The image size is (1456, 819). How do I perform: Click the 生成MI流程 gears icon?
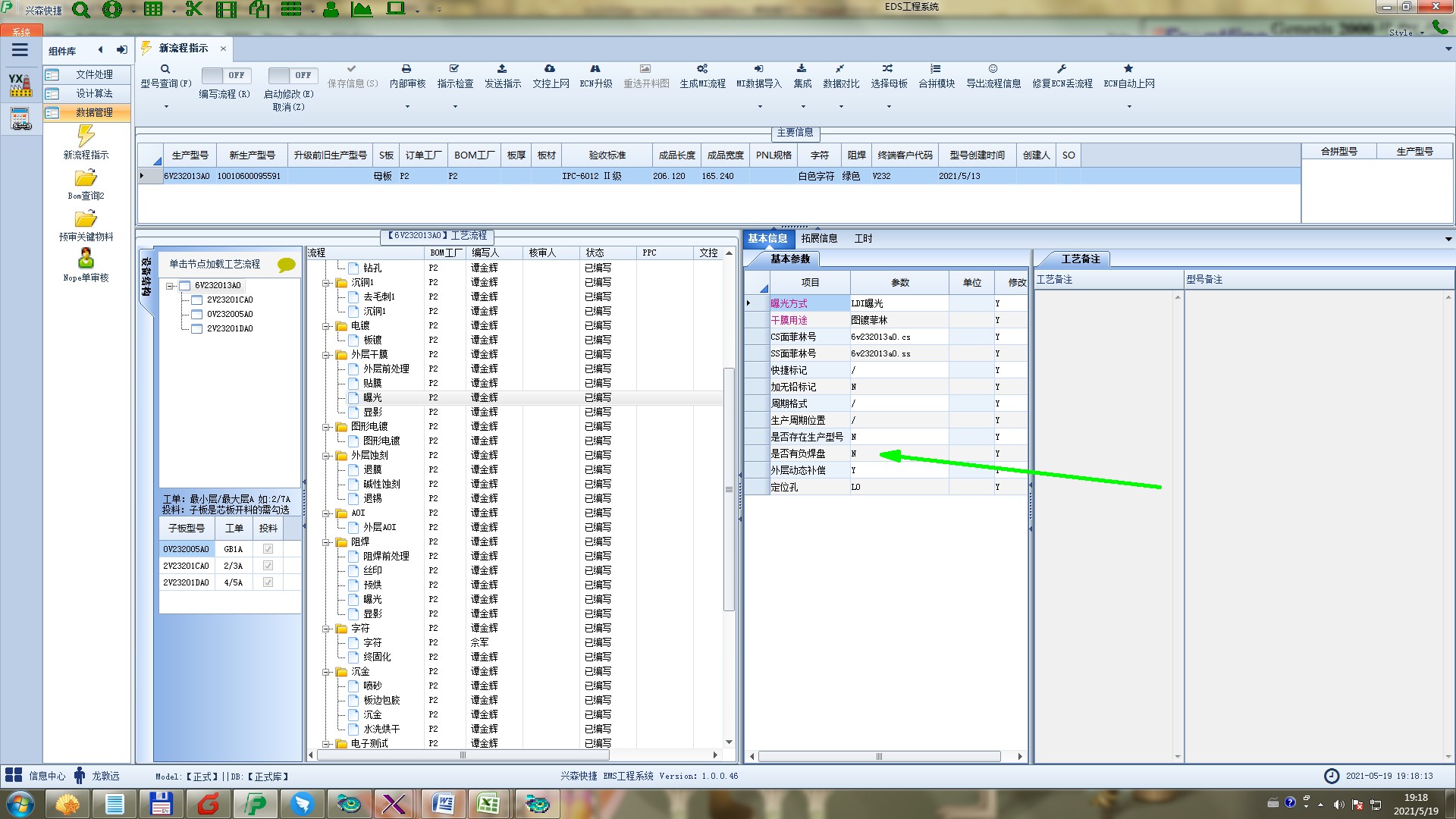(702, 69)
